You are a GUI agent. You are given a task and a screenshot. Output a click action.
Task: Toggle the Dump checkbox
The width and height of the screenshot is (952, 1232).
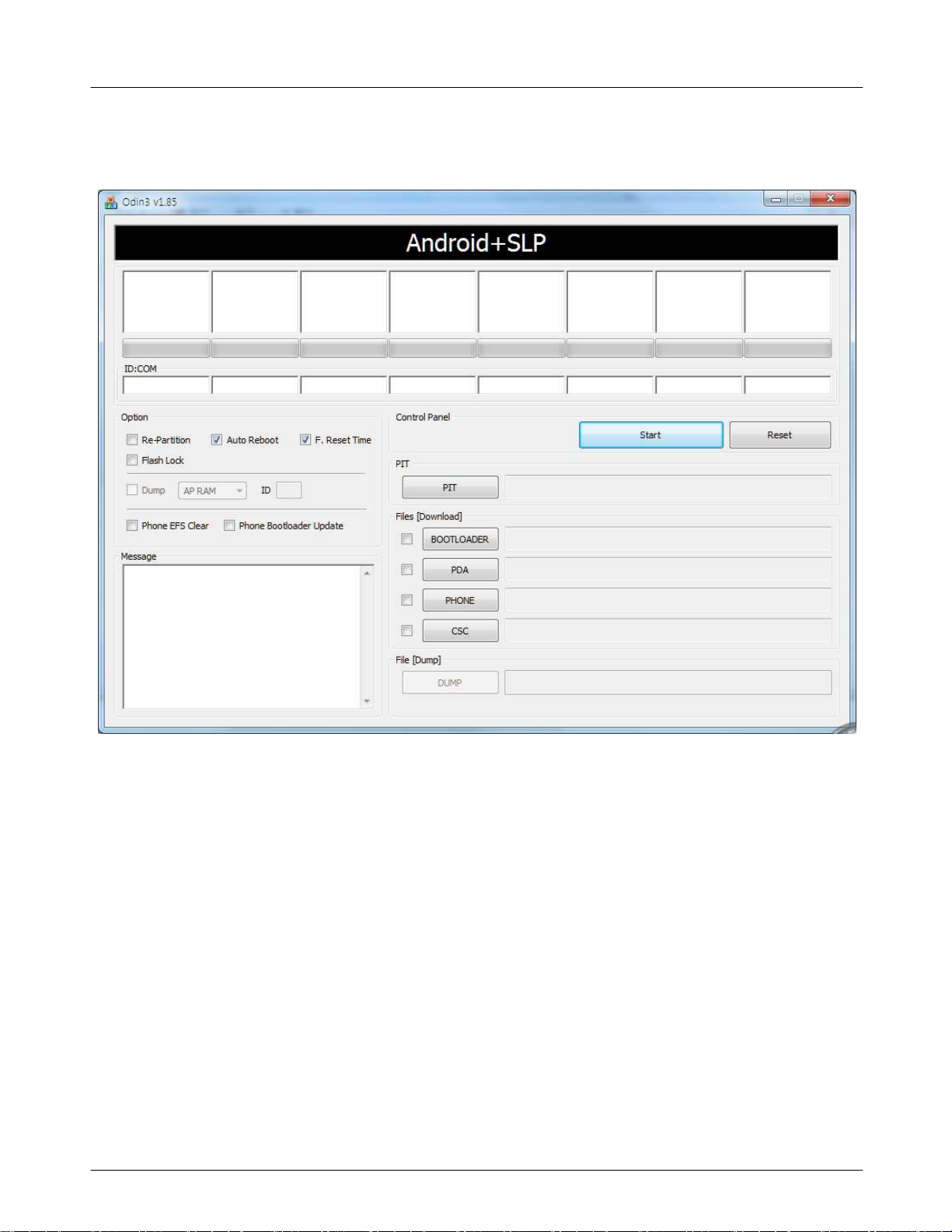coord(132,490)
